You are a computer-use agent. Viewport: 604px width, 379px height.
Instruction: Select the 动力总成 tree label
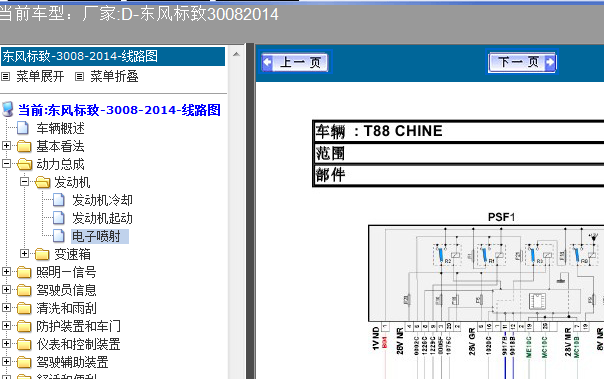[x=60, y=164]
